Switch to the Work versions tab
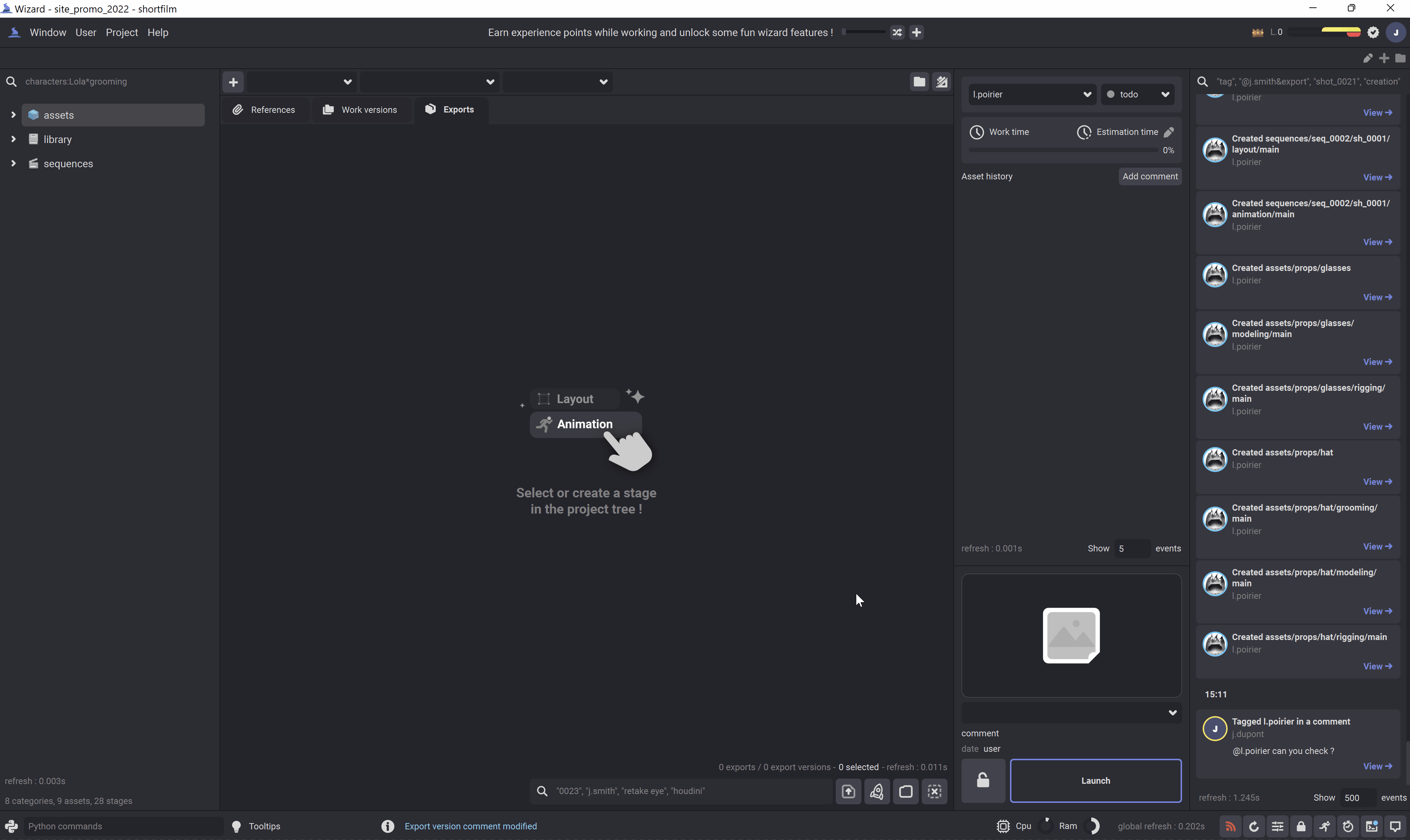The width and height of the screenshot is (1410, 840). pyautogui.click(x=360, y=110)
